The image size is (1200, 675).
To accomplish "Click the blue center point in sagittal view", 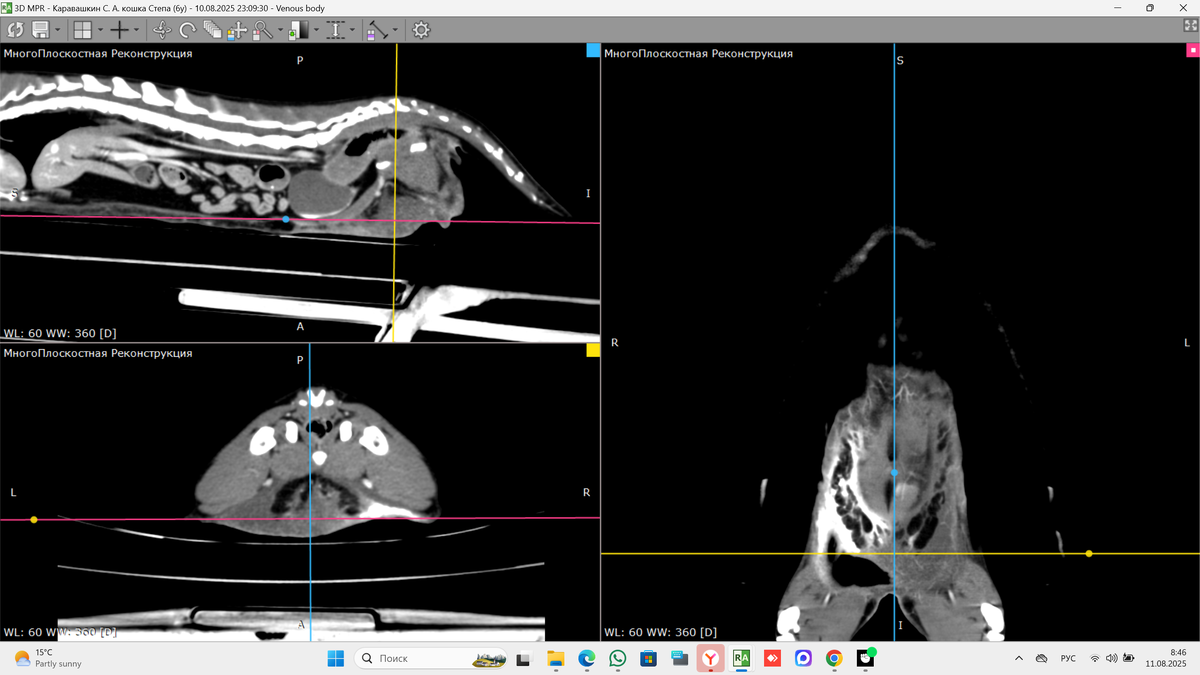I will [x=286, y=219].
